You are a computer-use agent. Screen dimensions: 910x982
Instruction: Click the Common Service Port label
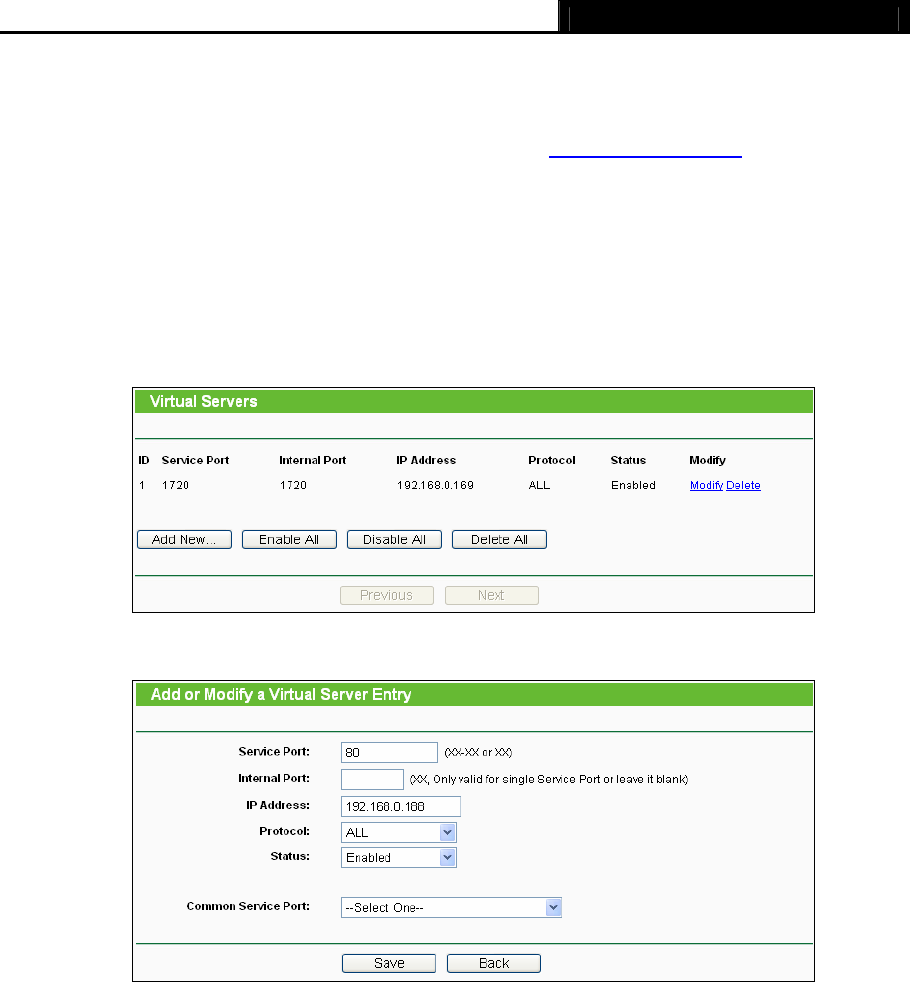[248, 906]
